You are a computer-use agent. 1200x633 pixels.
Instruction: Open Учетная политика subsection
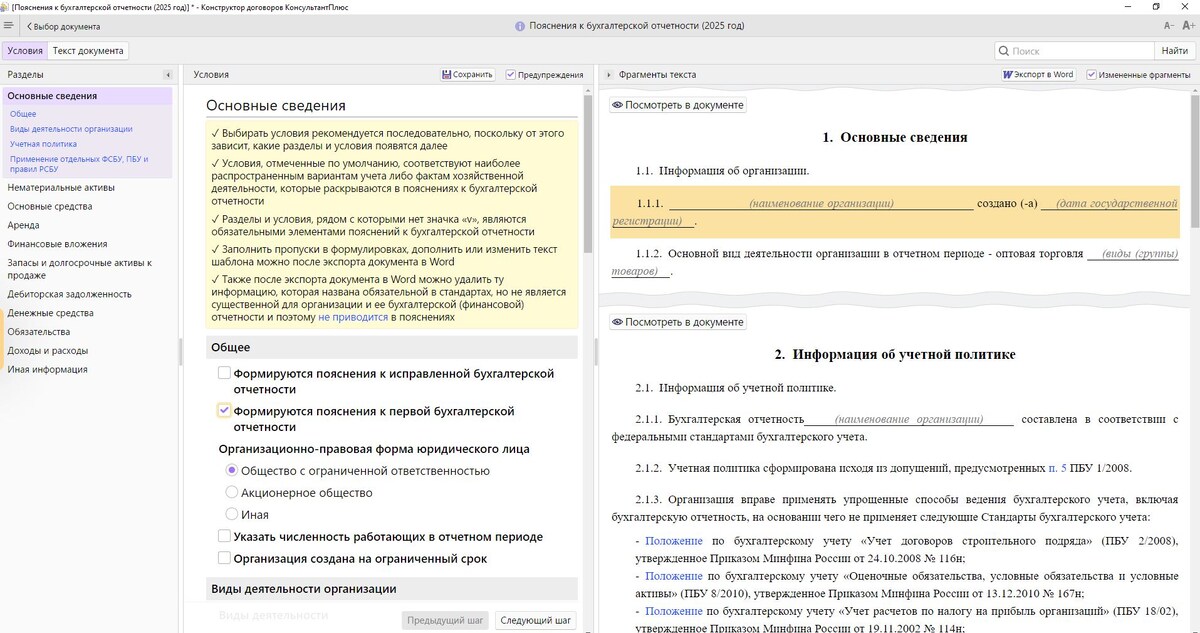click(43, 144)
